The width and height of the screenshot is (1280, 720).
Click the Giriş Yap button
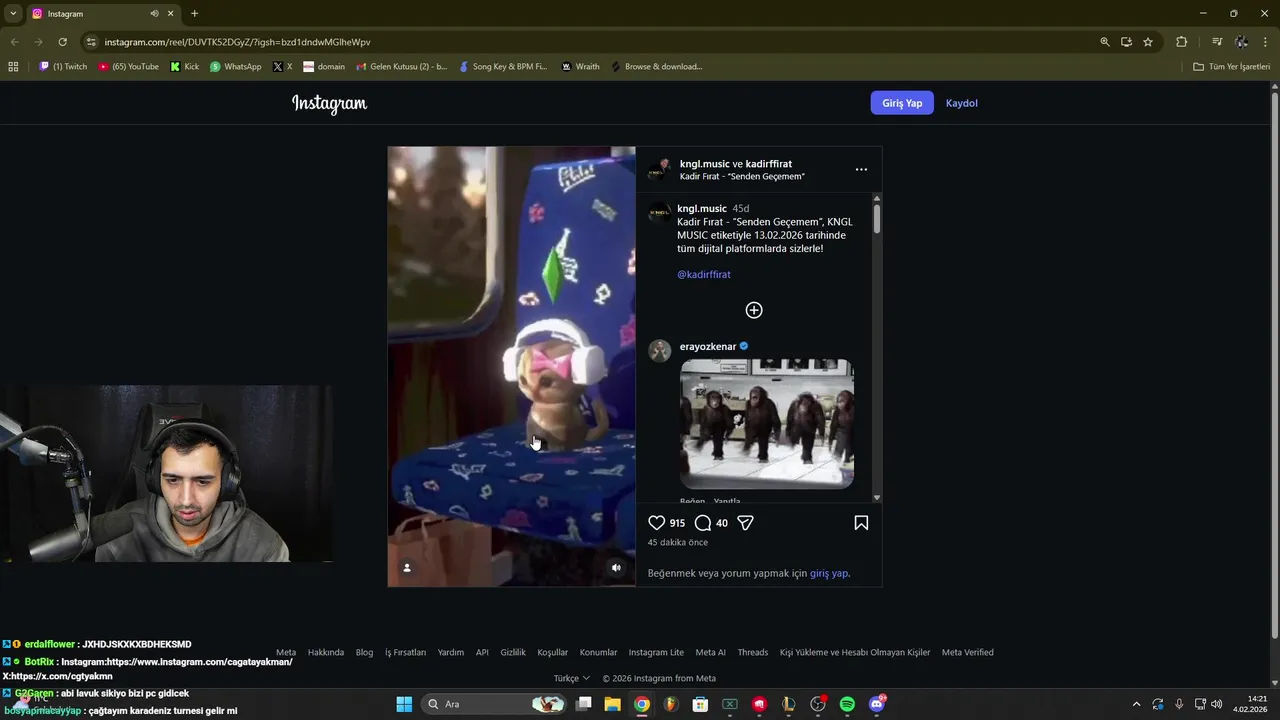point(902,103)
